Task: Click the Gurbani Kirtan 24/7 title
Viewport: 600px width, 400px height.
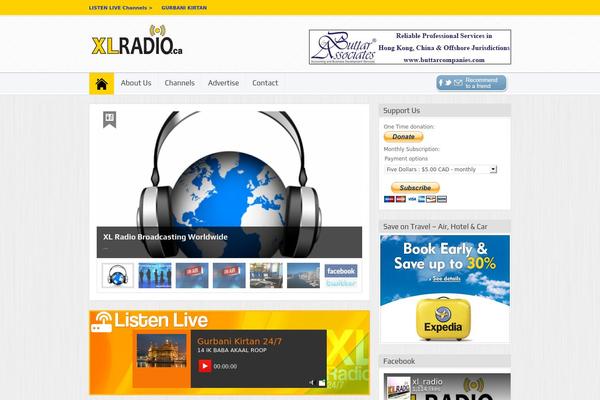Action: point(240,341)
